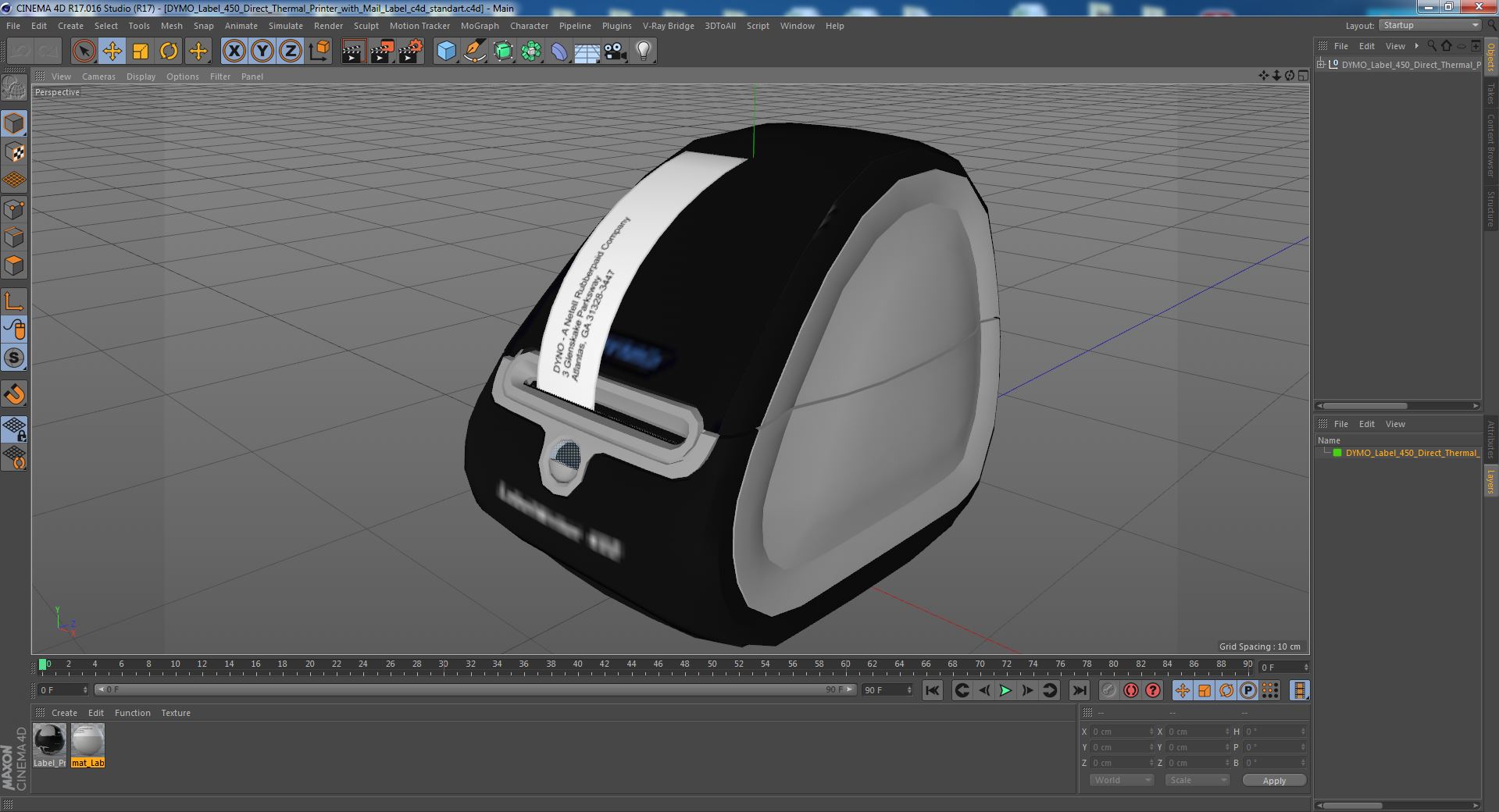Screen dimensions: 1499x812
Task: Open the spline Pen tool
Action: pyautogui.click(x=474, y=52)
